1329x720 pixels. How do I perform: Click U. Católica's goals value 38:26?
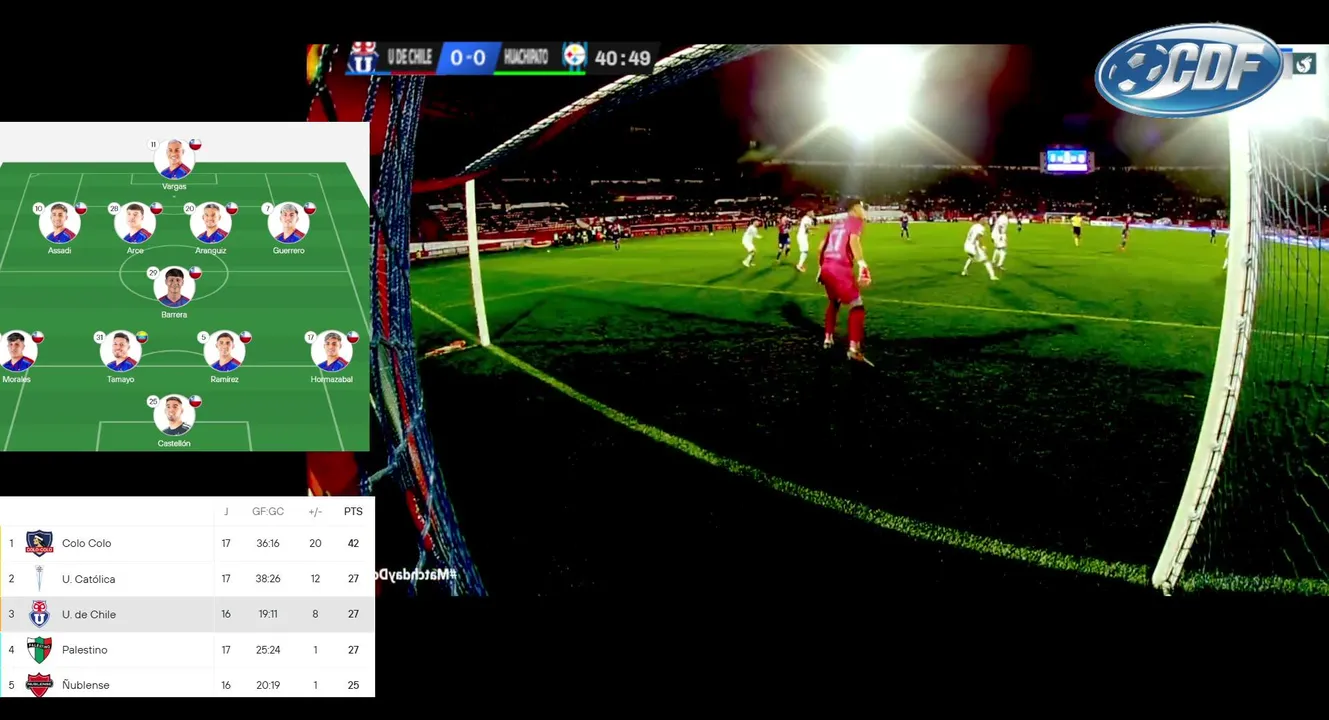point(268,579)
